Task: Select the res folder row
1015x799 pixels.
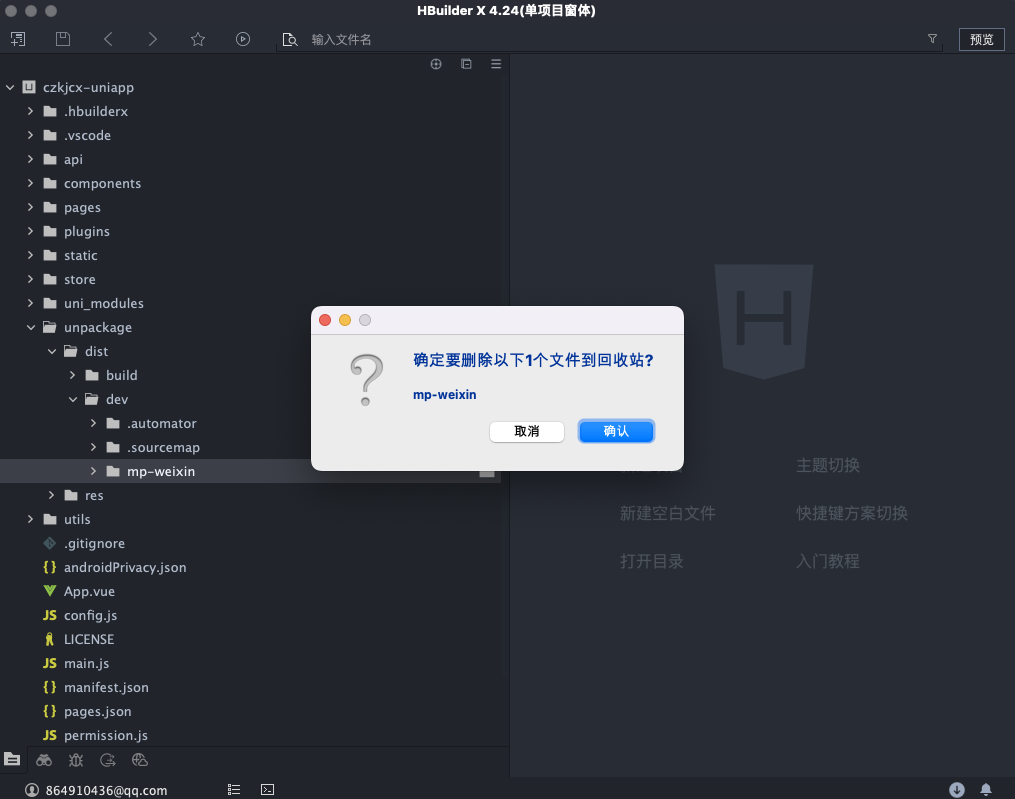Action: [x=251, y=495]
